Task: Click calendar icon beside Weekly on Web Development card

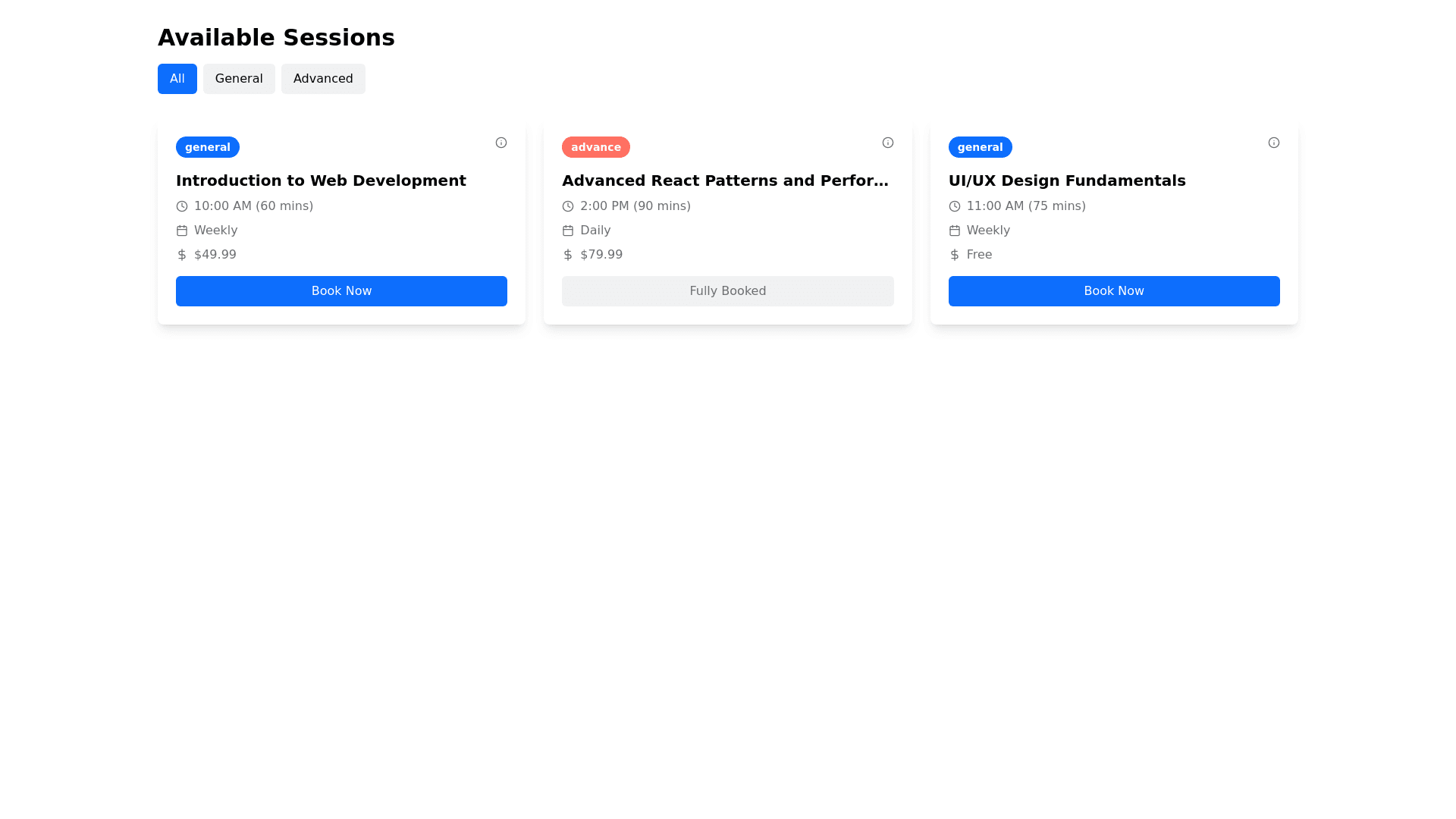Action: click(x=182, y=231)
